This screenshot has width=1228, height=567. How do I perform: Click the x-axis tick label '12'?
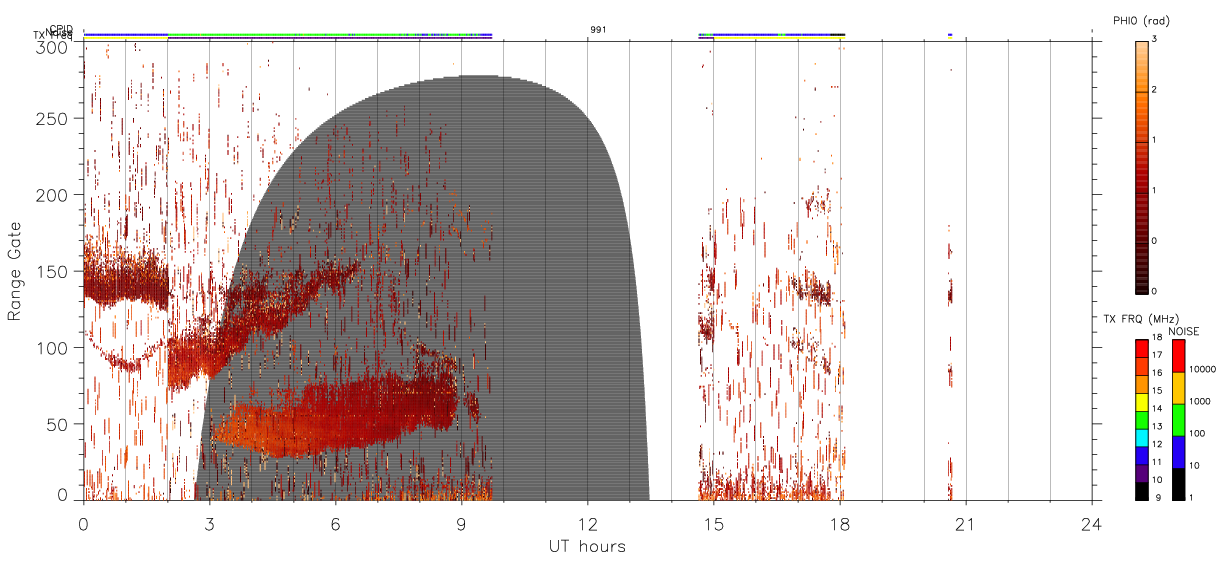587,523
